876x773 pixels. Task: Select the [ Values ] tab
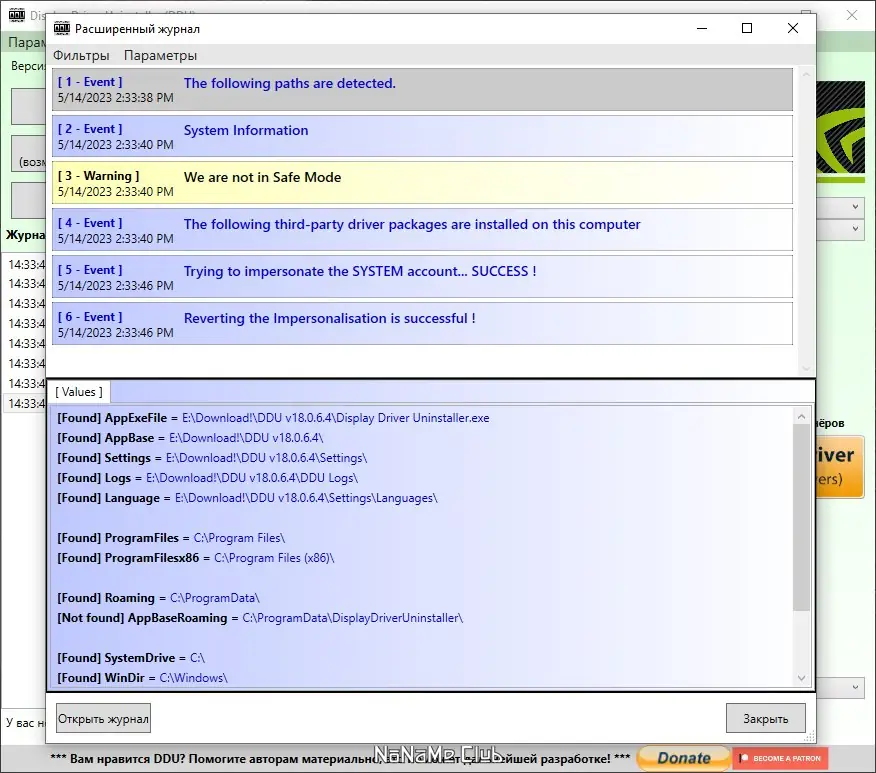79,392
